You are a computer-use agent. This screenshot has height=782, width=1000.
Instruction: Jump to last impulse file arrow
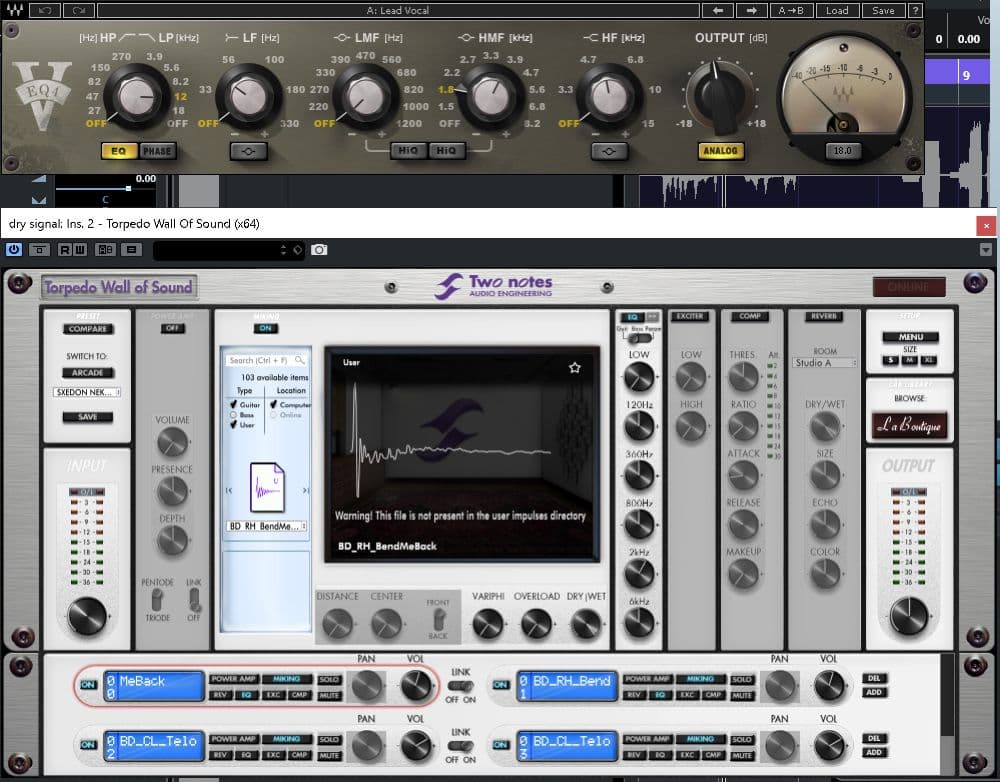[305, 490]
